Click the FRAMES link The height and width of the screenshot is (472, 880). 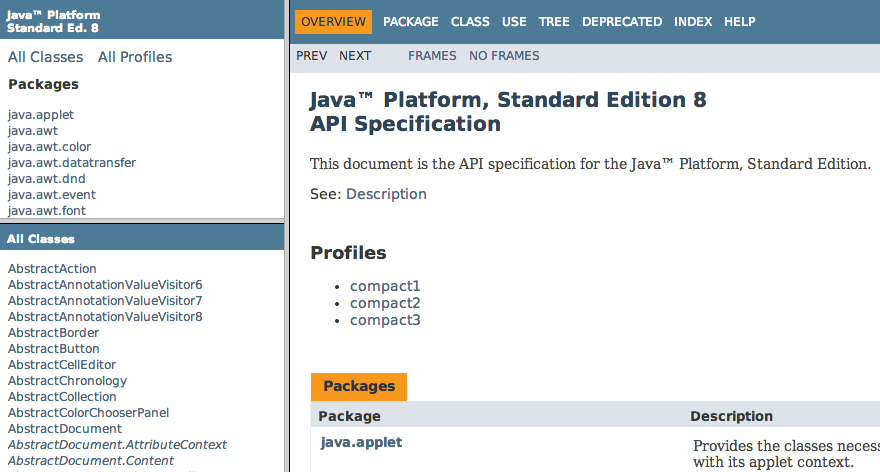(432, 56)
